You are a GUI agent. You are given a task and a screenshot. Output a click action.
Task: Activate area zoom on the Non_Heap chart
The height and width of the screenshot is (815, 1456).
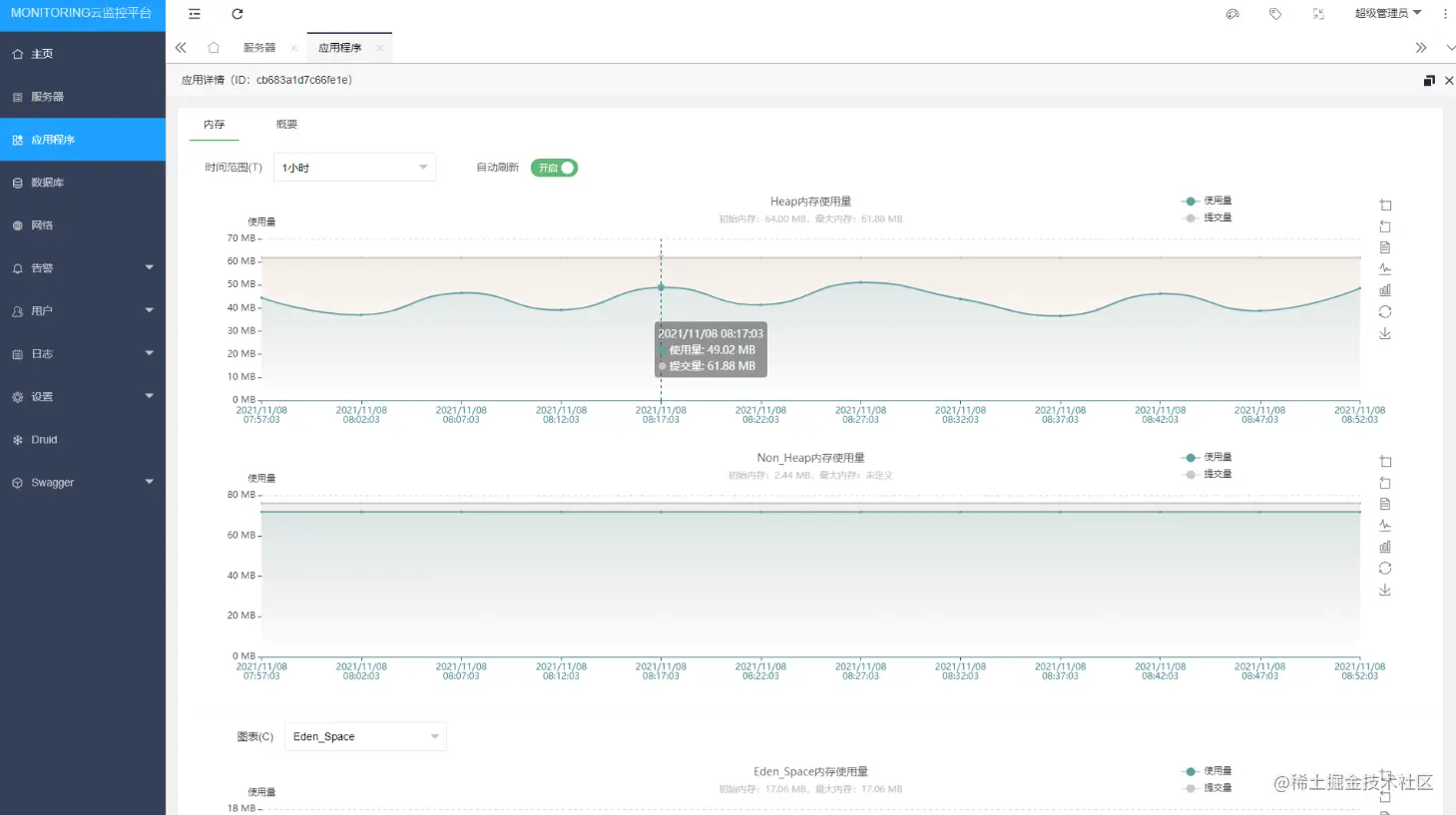click(1385, 462)
